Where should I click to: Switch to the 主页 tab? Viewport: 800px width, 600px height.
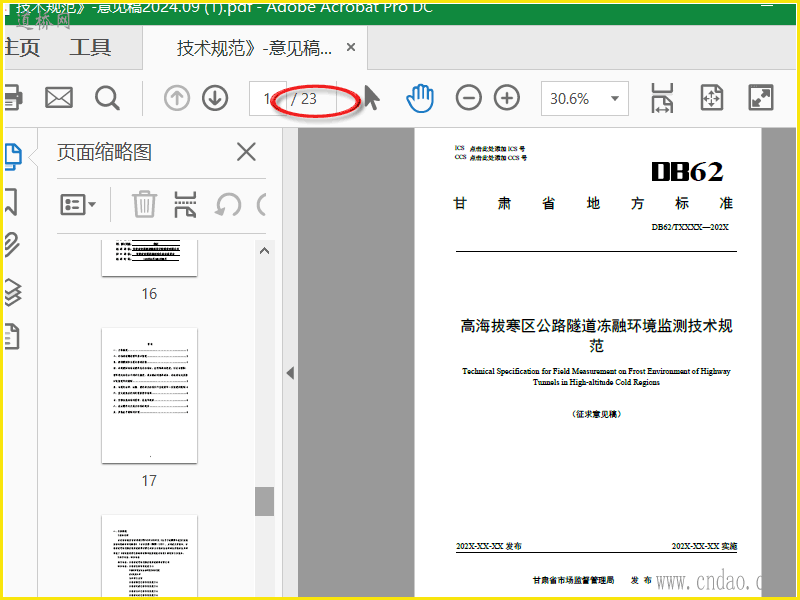coord(22,47)
